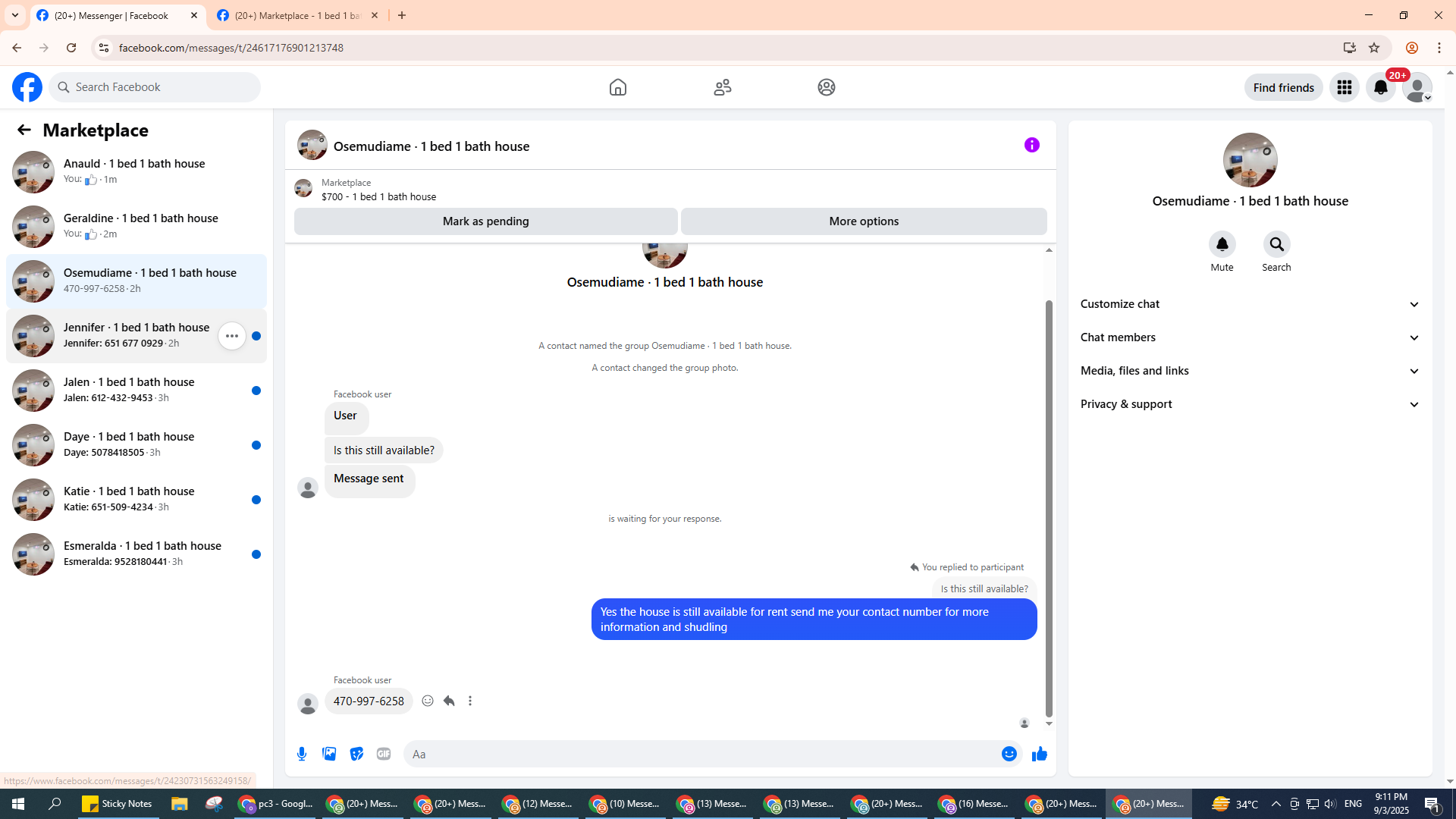
Task: Open Sticky Notes from the taskbar
Action: 117,804
